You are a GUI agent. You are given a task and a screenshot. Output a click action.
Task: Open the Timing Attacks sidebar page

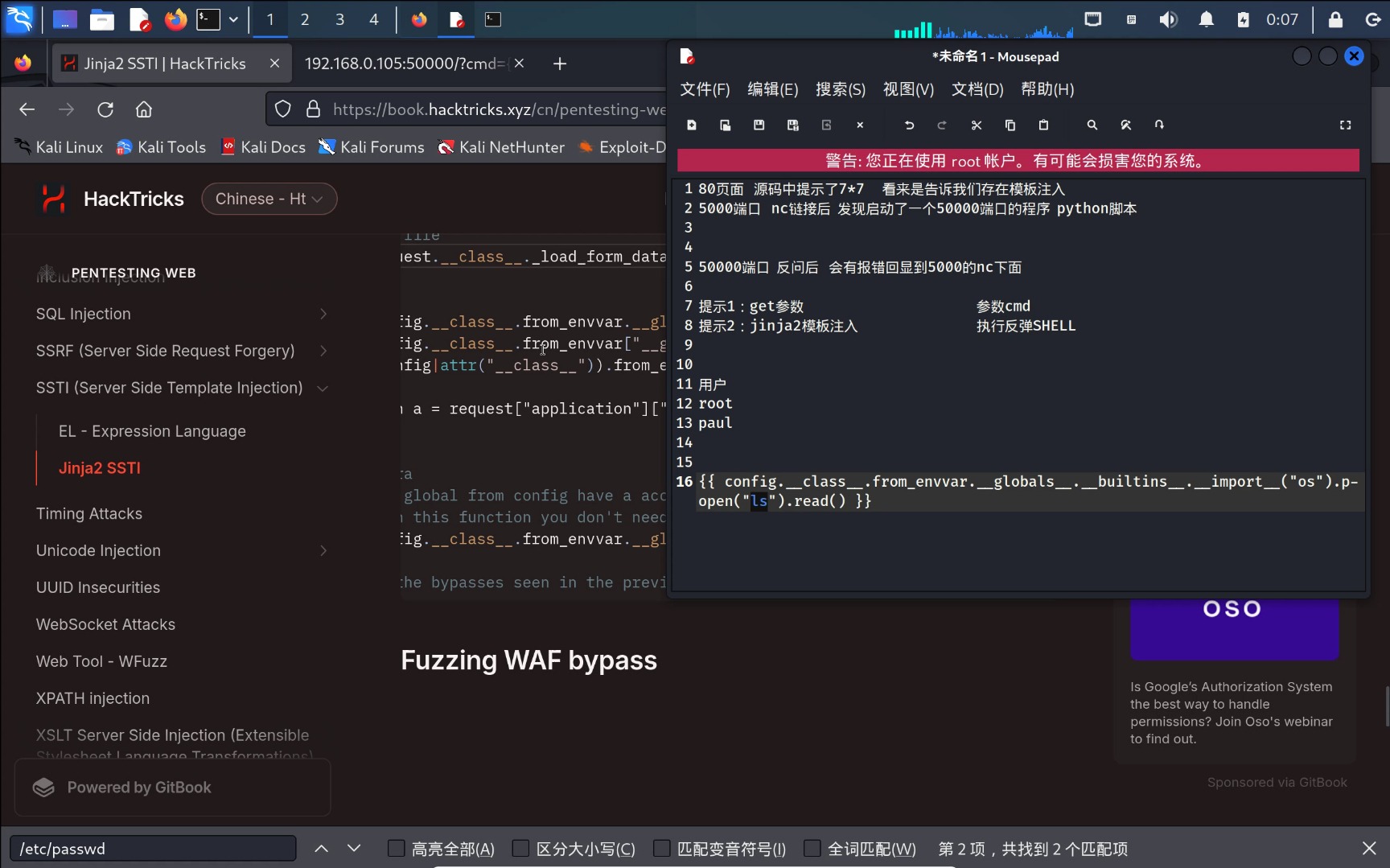pyautogui.click(x=89, y=513)
